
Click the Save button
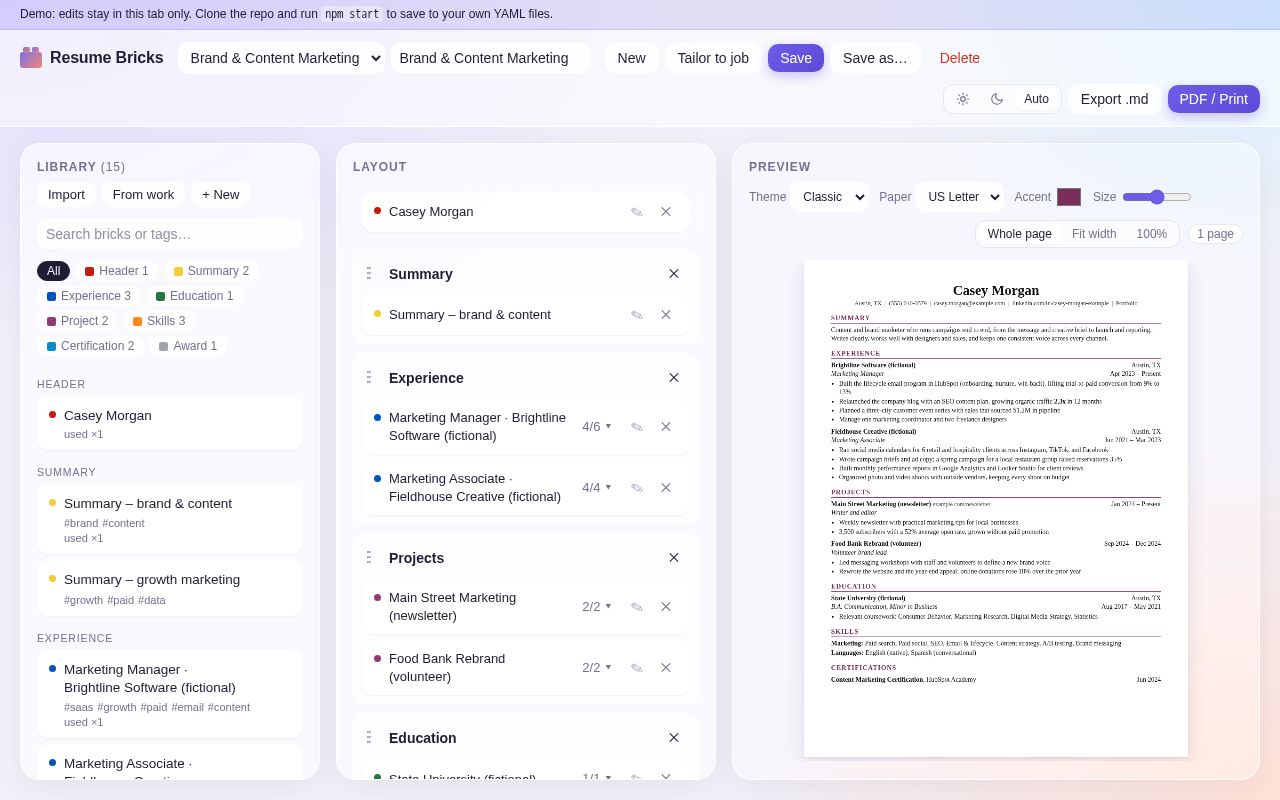coord(796,58)
